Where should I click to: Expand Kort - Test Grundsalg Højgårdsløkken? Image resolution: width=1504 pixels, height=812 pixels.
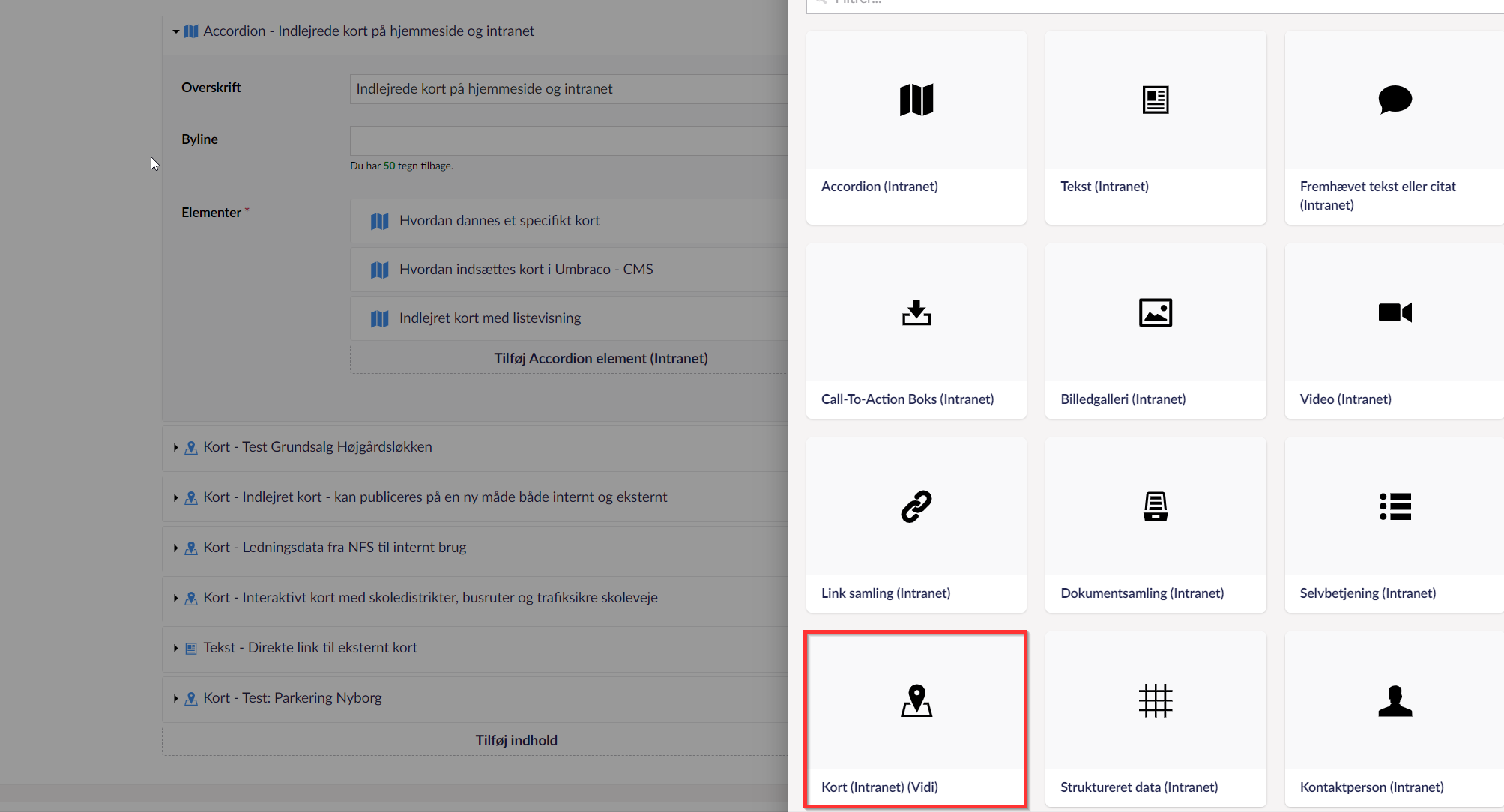pos(176,447)
